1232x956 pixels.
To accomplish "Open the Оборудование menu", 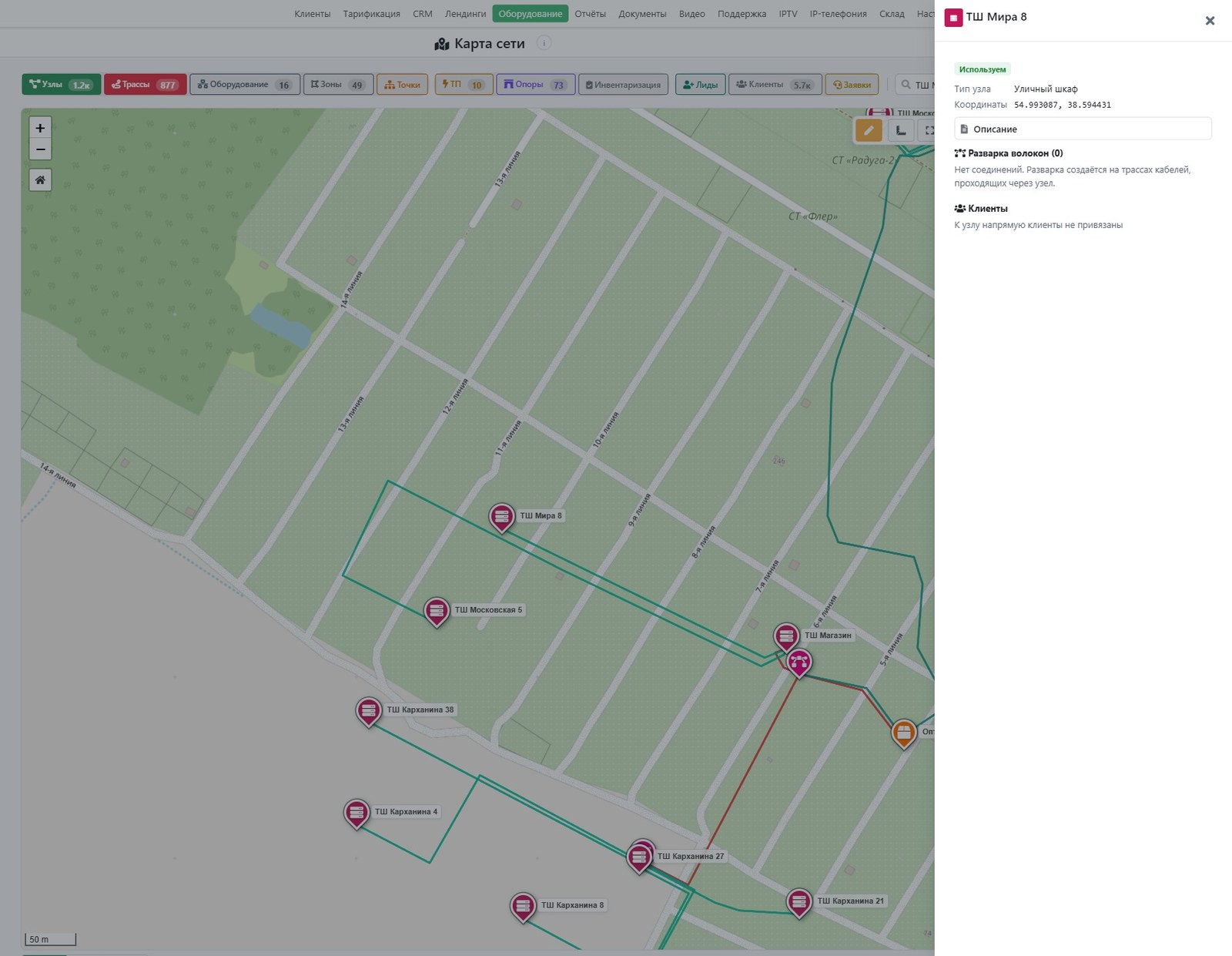I will point(531,14).
